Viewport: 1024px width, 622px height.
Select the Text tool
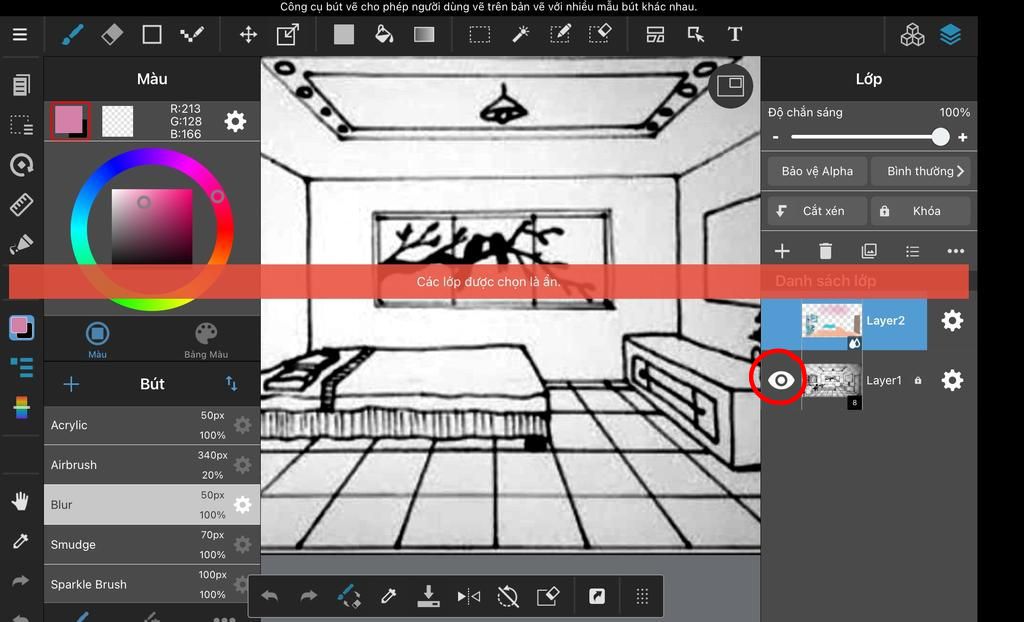(735, 35)
